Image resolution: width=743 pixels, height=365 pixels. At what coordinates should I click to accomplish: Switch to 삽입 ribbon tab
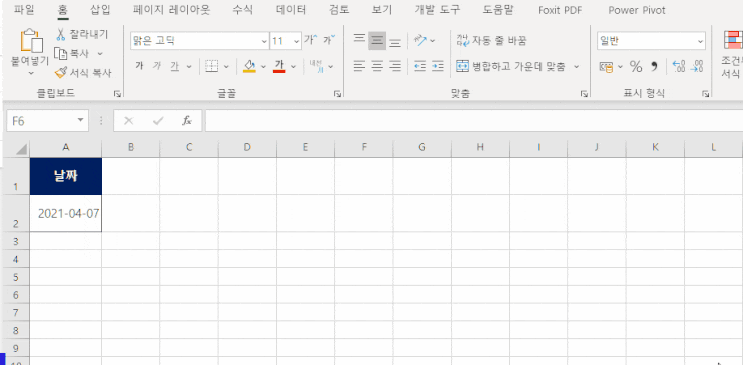pos(100,10)
